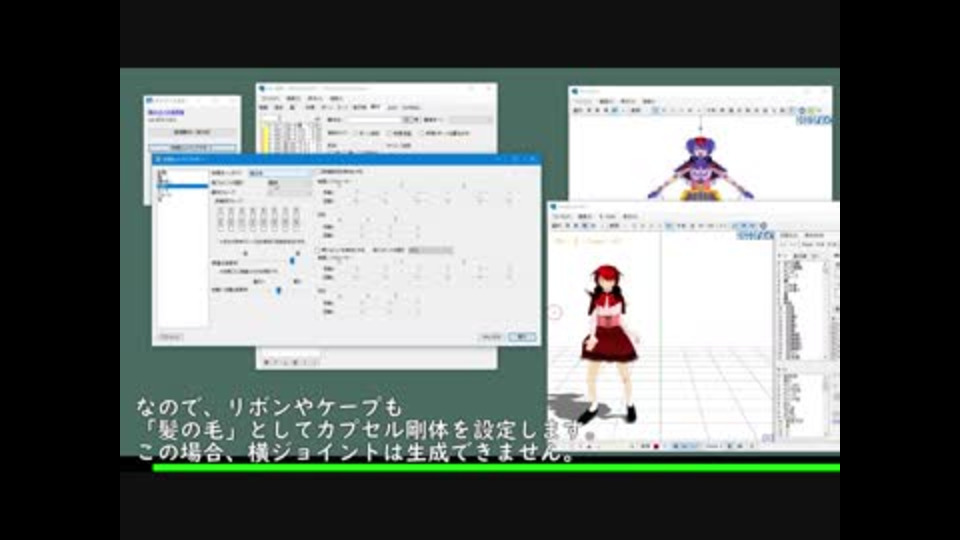Click the red record dot in the transform view bottom bar

click(656, 446)
